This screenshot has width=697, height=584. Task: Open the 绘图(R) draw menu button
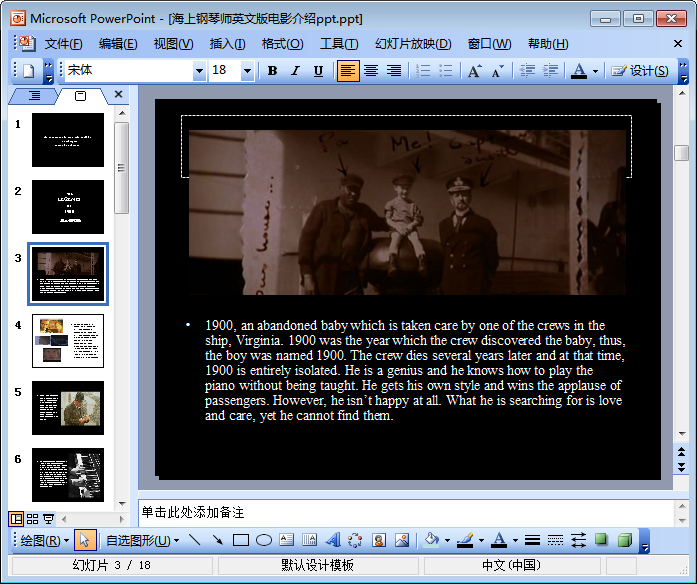tap(44, 541)
